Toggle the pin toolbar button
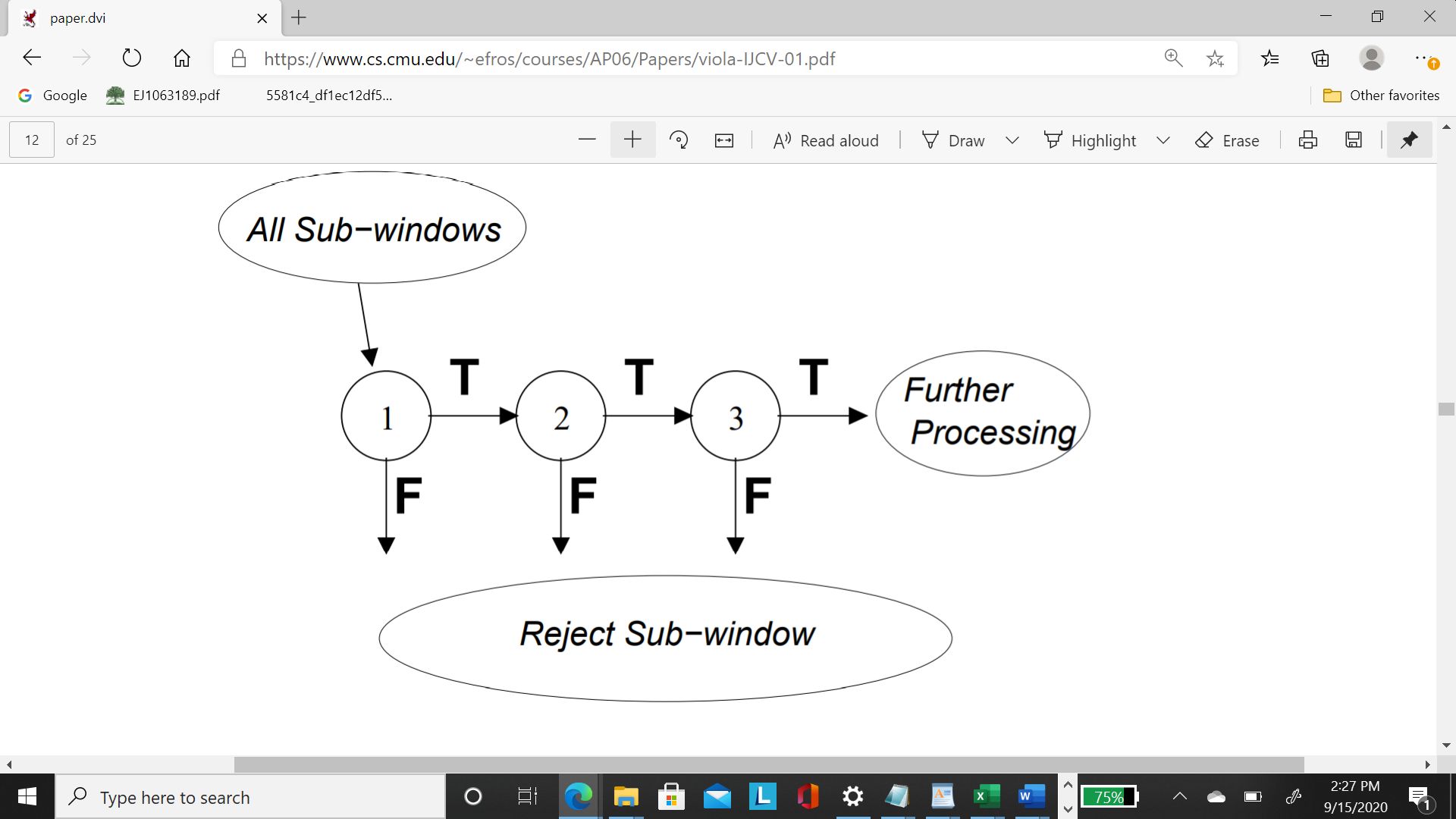The height and width of the screenshot is (819, 1456). 1409,140
